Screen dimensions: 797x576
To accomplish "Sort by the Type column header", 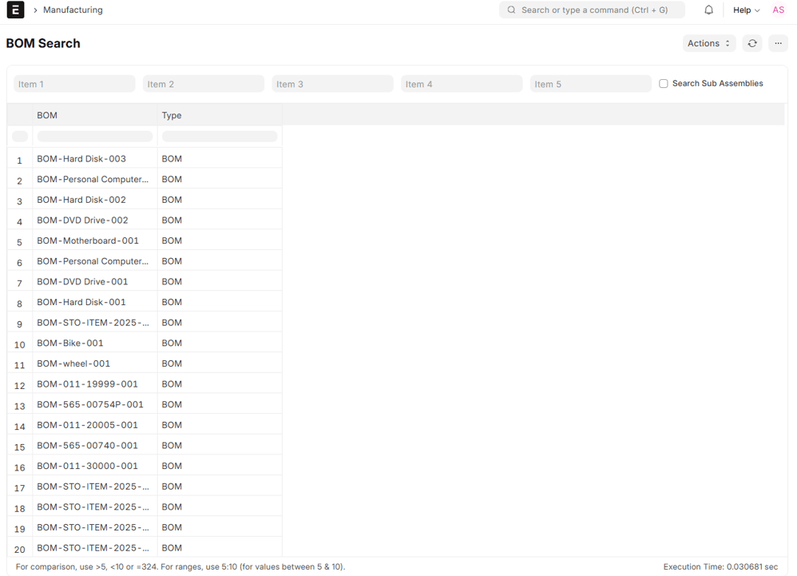I will [220, 115].
